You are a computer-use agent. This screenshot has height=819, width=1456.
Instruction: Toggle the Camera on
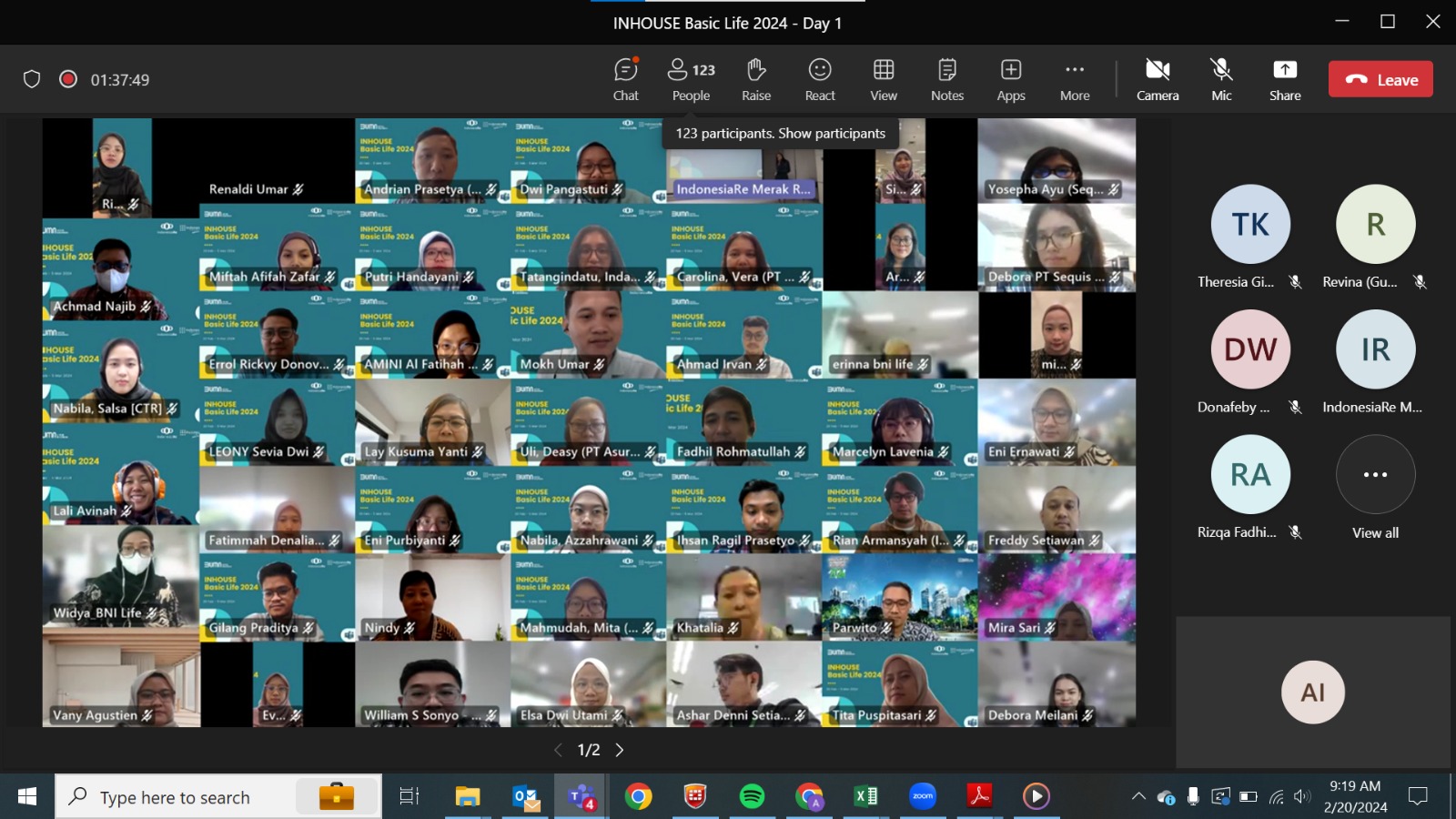[x=1158, y=80]
